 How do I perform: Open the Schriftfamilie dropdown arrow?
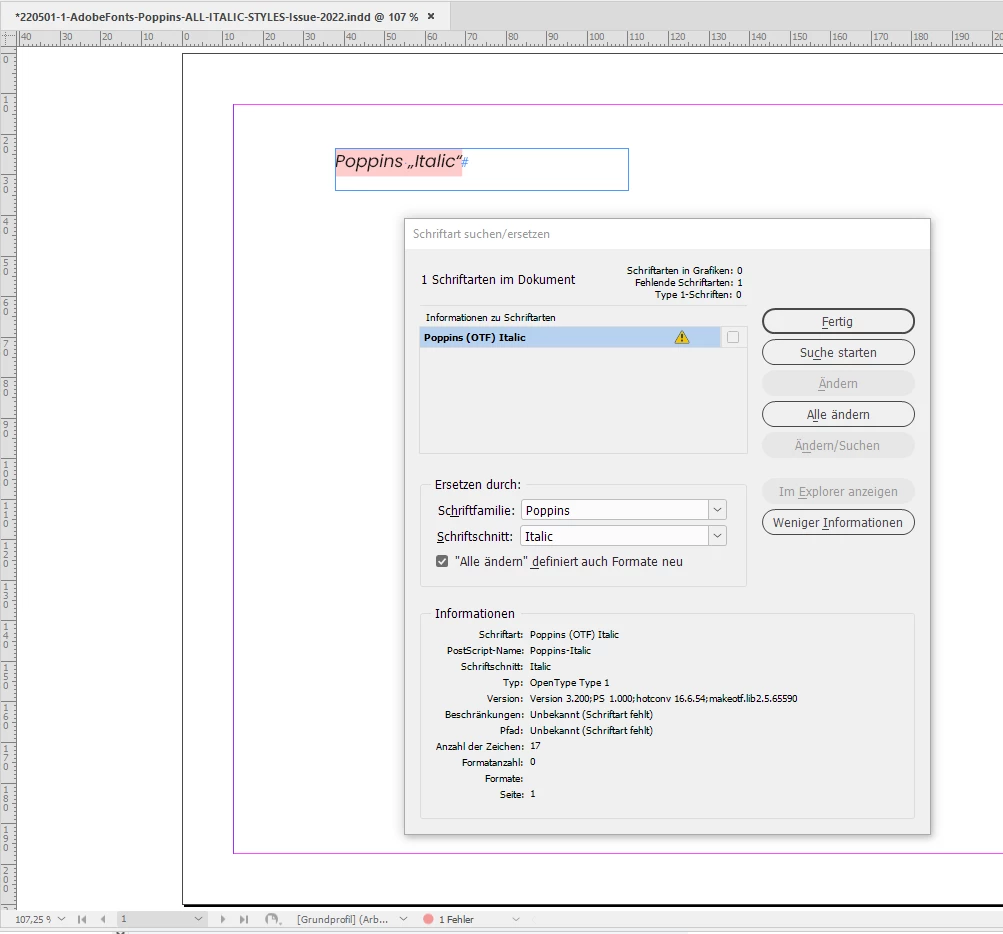718,510
